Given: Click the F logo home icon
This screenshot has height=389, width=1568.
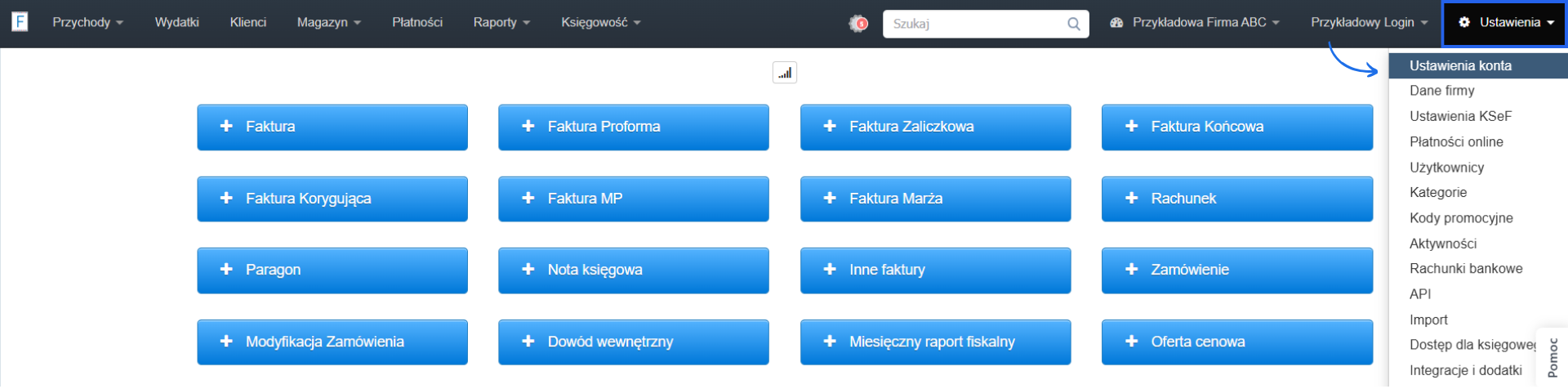Looking at the screenshot, I should 20,21.
